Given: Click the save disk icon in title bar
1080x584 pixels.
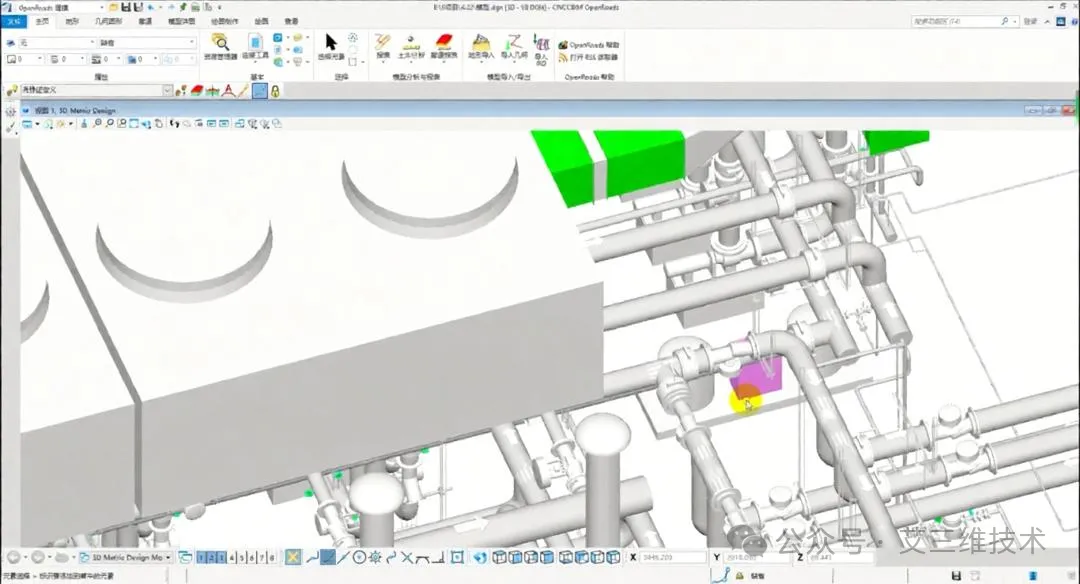Looking at the screenshot, I should pos(126,7).
